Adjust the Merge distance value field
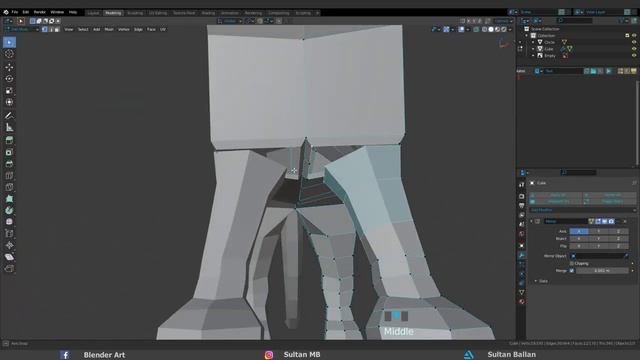 coord(602,271)
